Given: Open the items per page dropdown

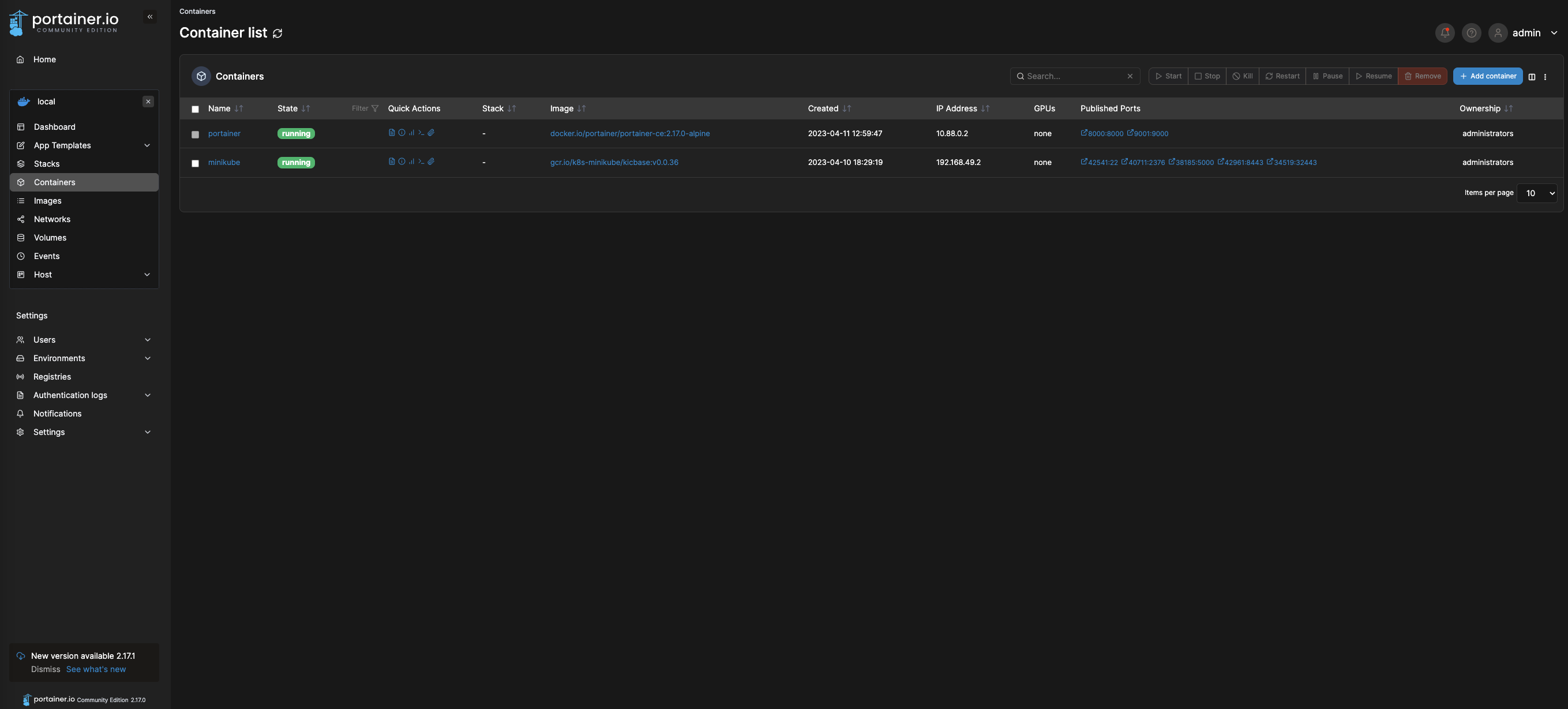Looking at the screenshot, I should [x=1536, y=193].
